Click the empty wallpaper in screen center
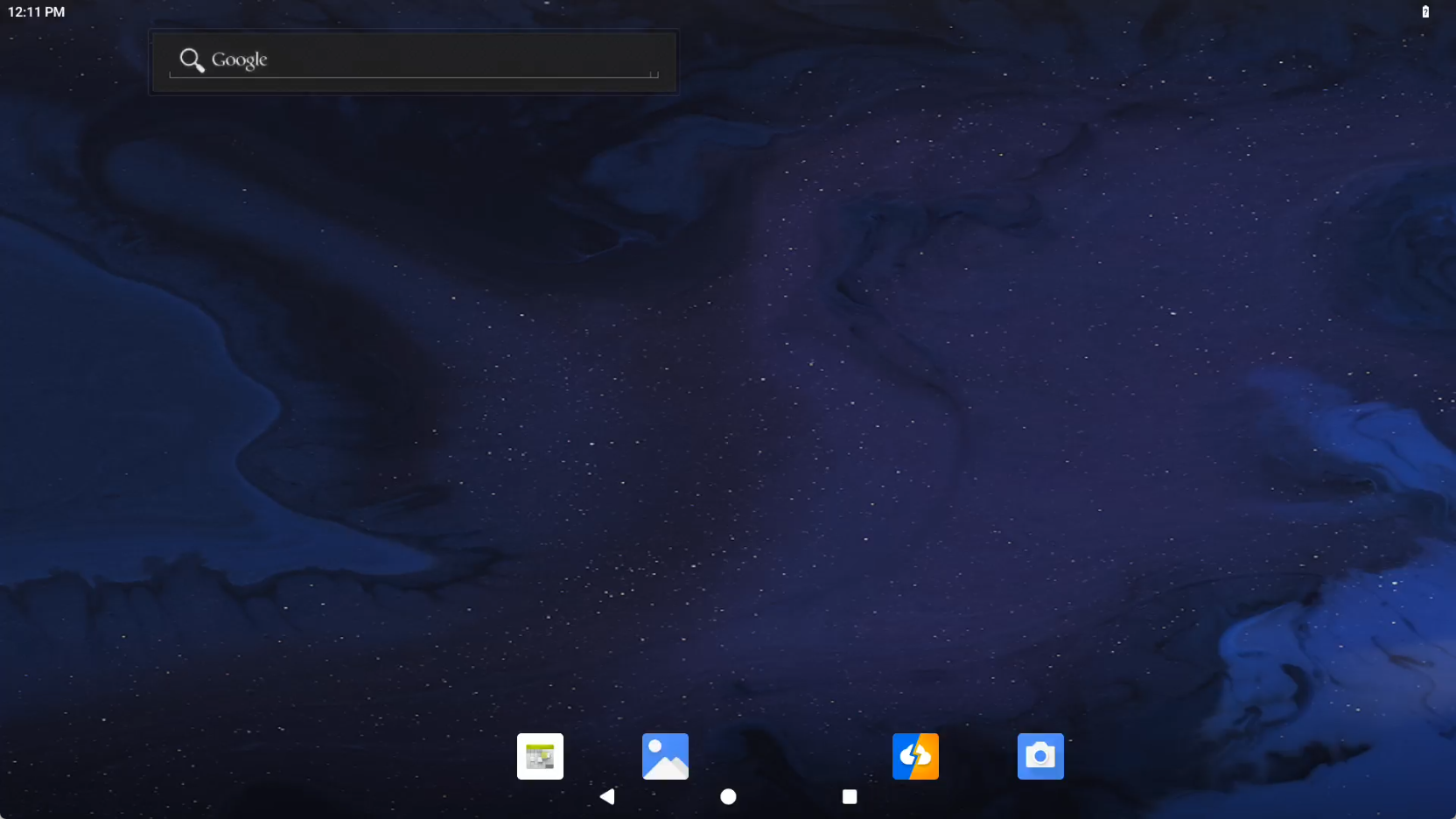1456x819 pixels. [728, 409]
